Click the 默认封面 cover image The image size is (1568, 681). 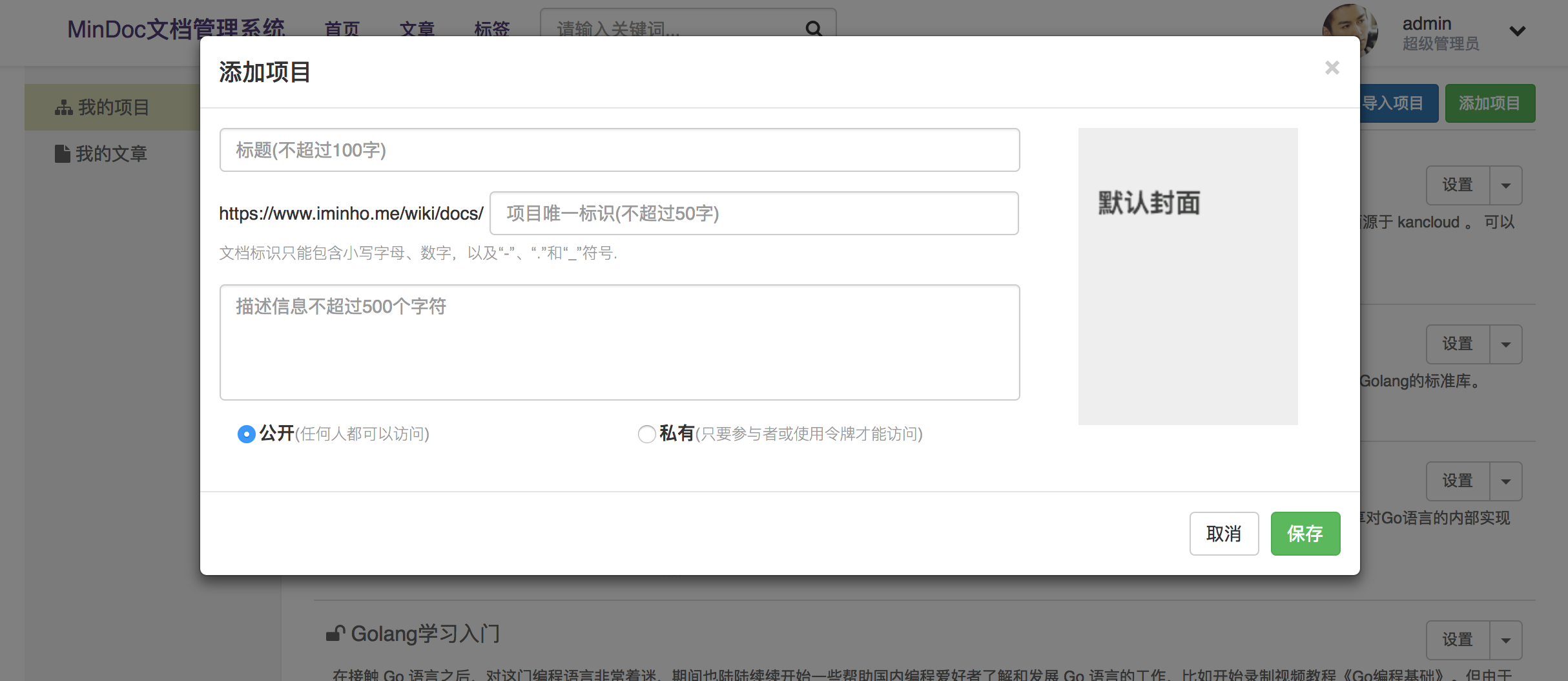1188,277
